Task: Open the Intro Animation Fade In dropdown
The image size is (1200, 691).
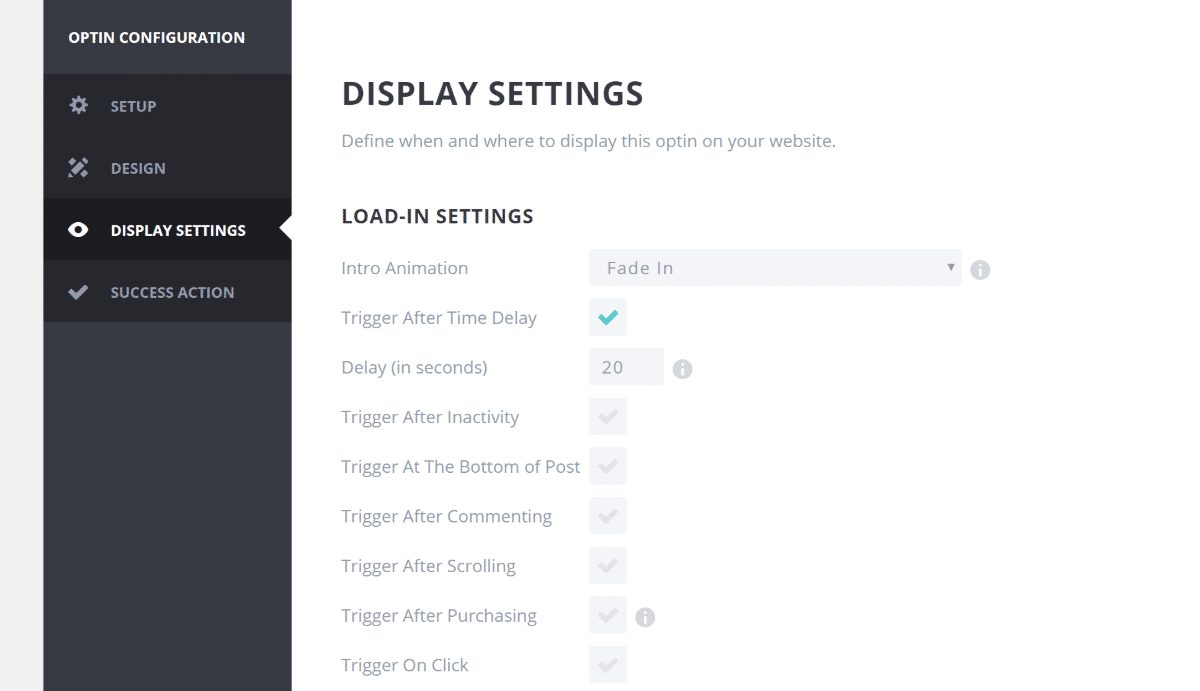Action: click(775, 268)
